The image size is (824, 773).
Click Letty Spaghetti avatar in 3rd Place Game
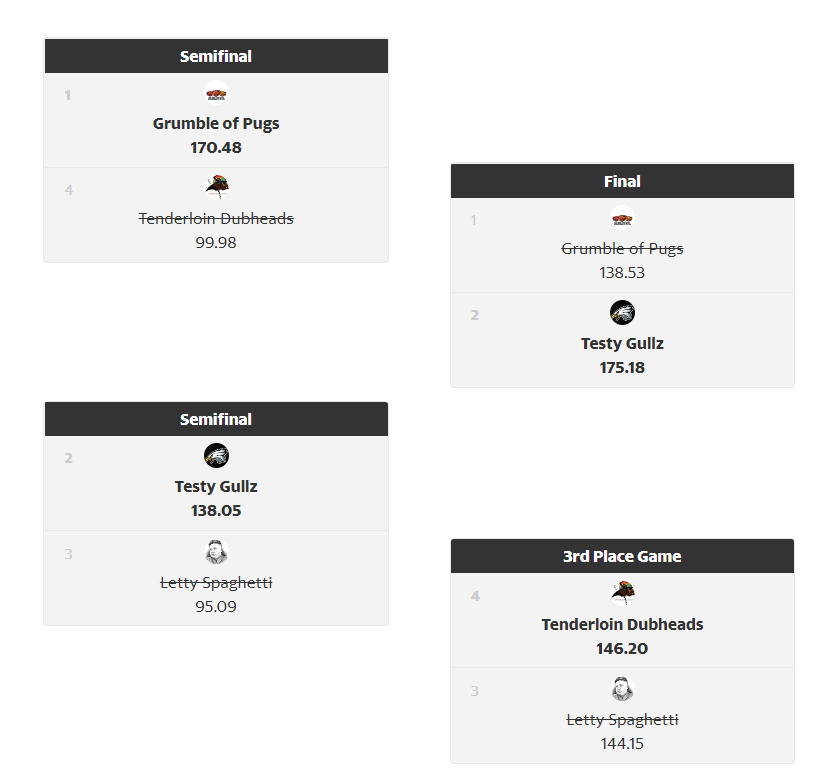[x=622, y=689]
